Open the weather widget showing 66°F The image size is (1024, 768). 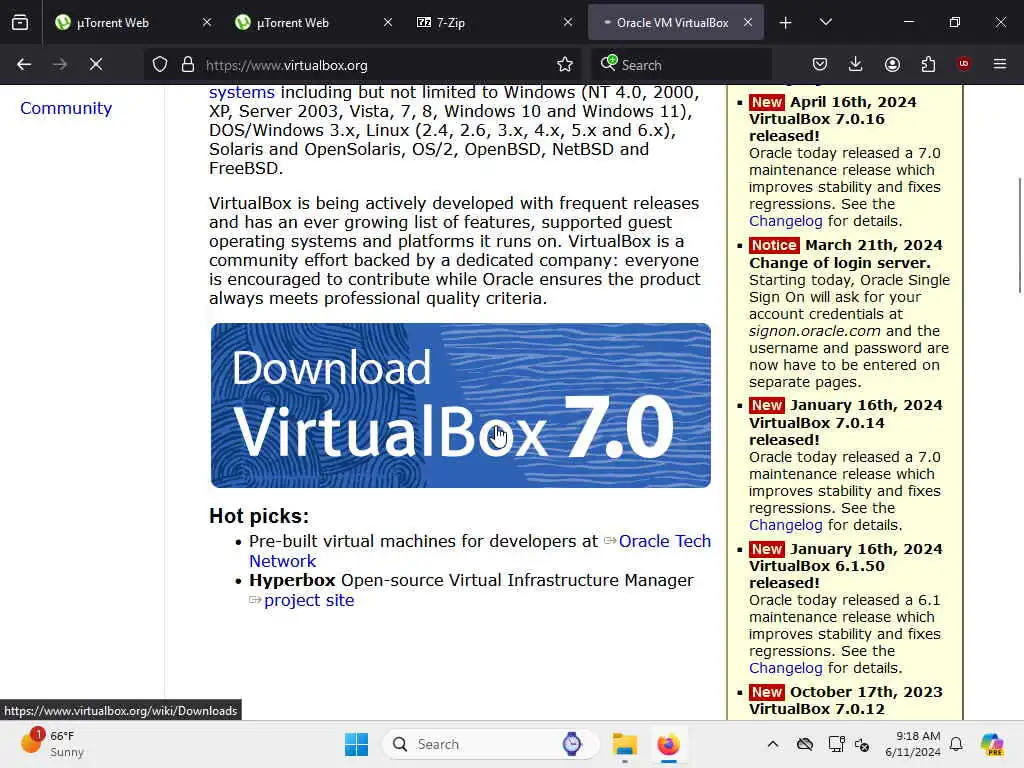[52, 744]
